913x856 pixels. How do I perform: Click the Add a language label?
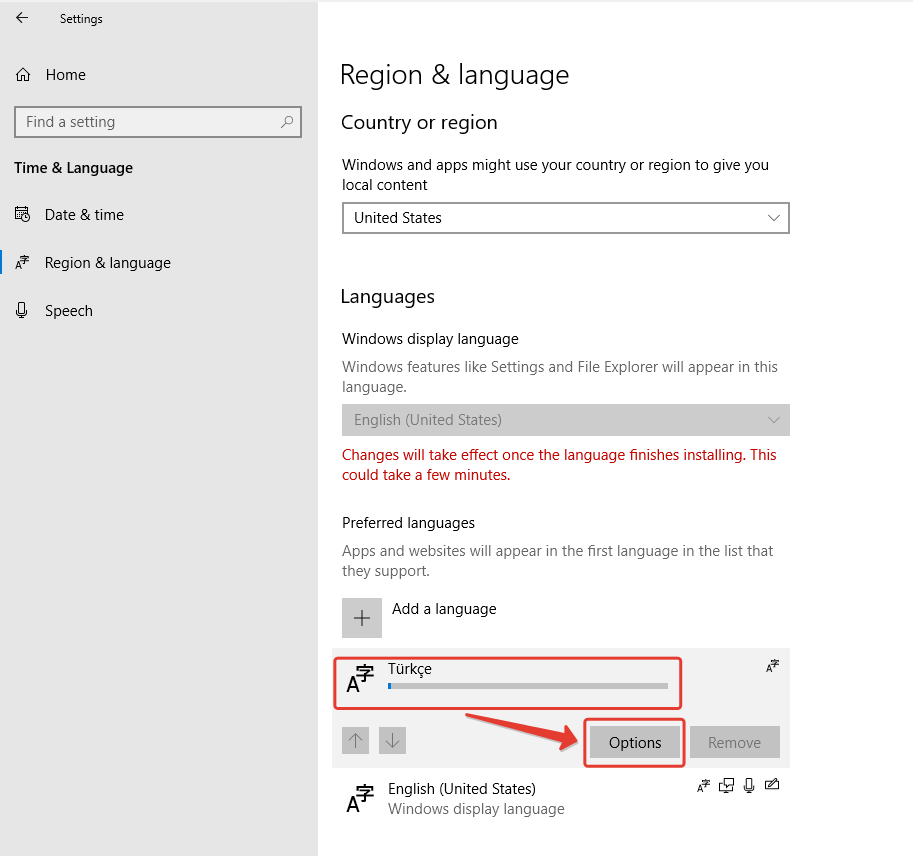(444, 609)
